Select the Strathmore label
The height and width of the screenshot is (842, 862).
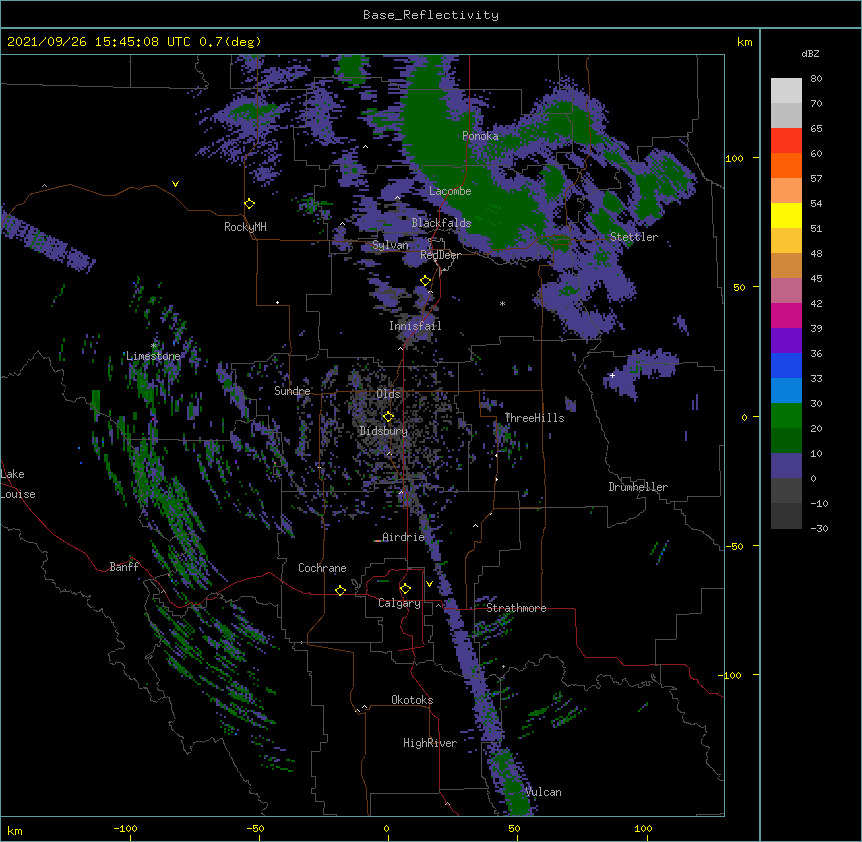click(516, 608)
